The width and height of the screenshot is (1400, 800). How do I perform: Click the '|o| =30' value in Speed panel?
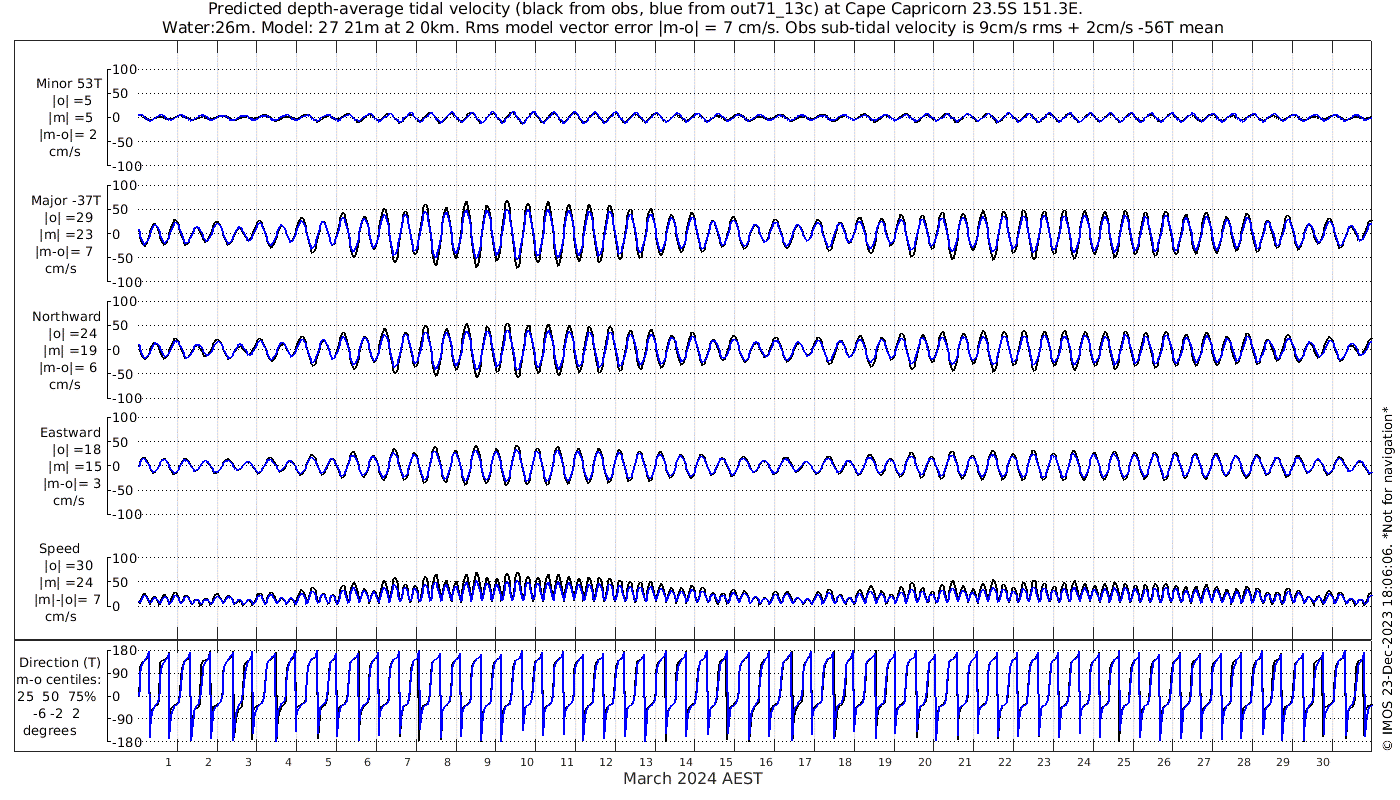(70, 566)
